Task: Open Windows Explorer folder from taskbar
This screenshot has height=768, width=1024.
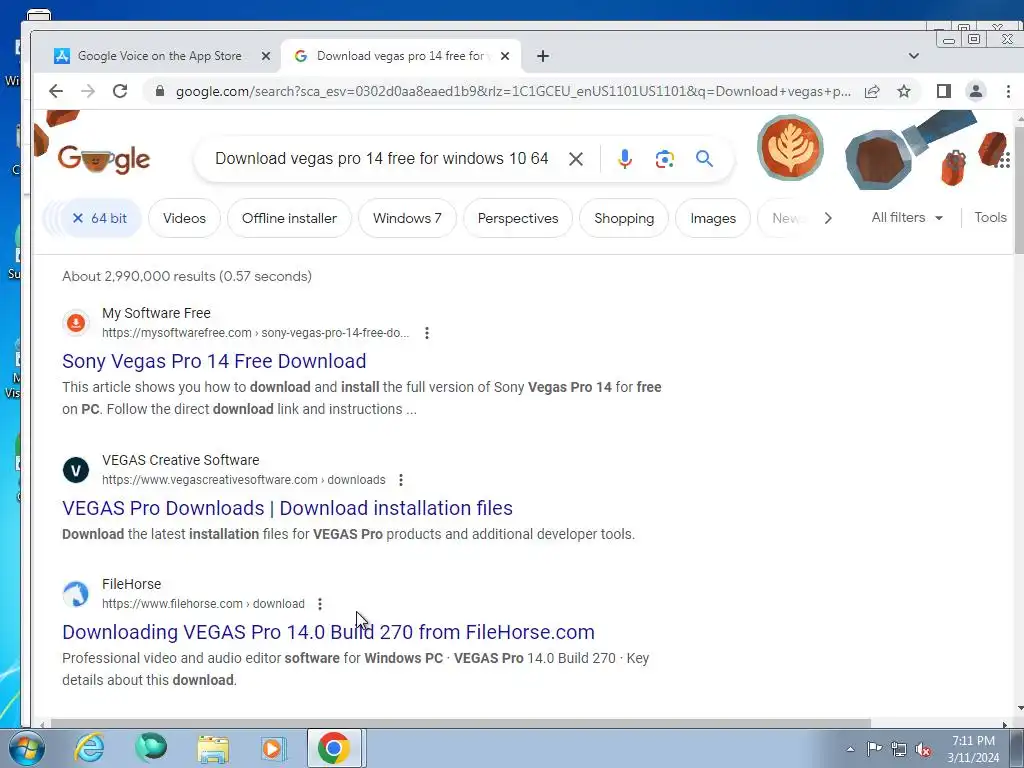Action: (x=213, y=748)
